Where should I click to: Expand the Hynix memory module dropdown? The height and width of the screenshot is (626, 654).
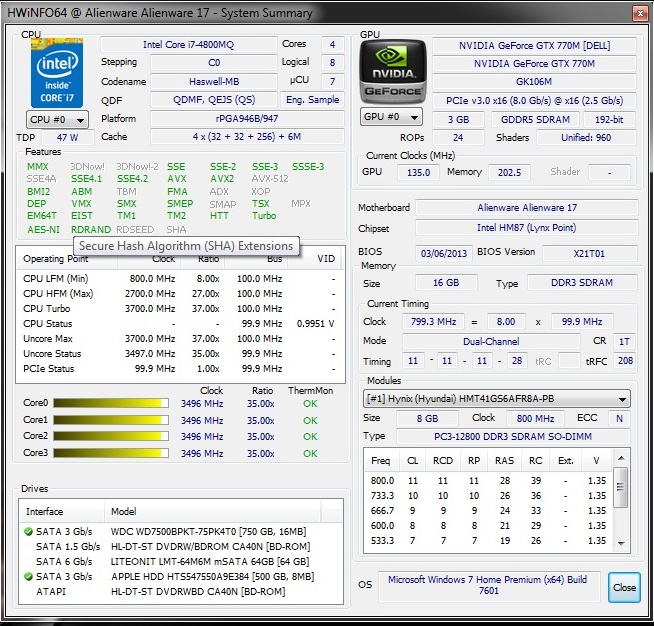(497, 399)
